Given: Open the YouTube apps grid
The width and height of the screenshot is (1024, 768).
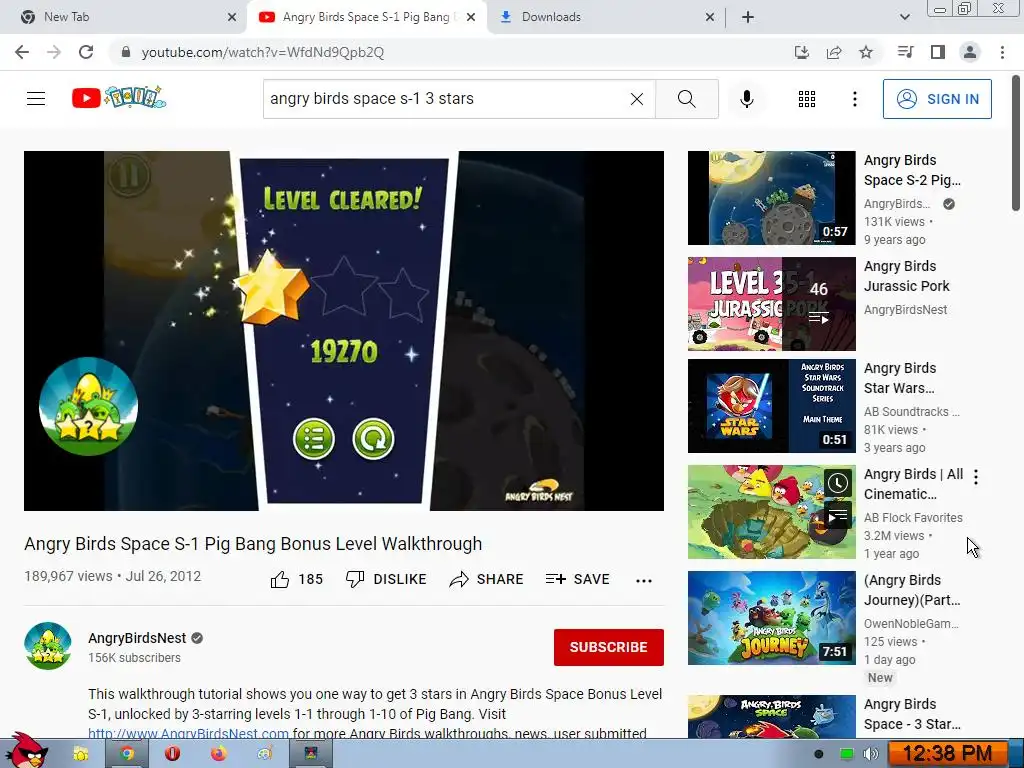Looking at the screenshot, I should point(807,99).
